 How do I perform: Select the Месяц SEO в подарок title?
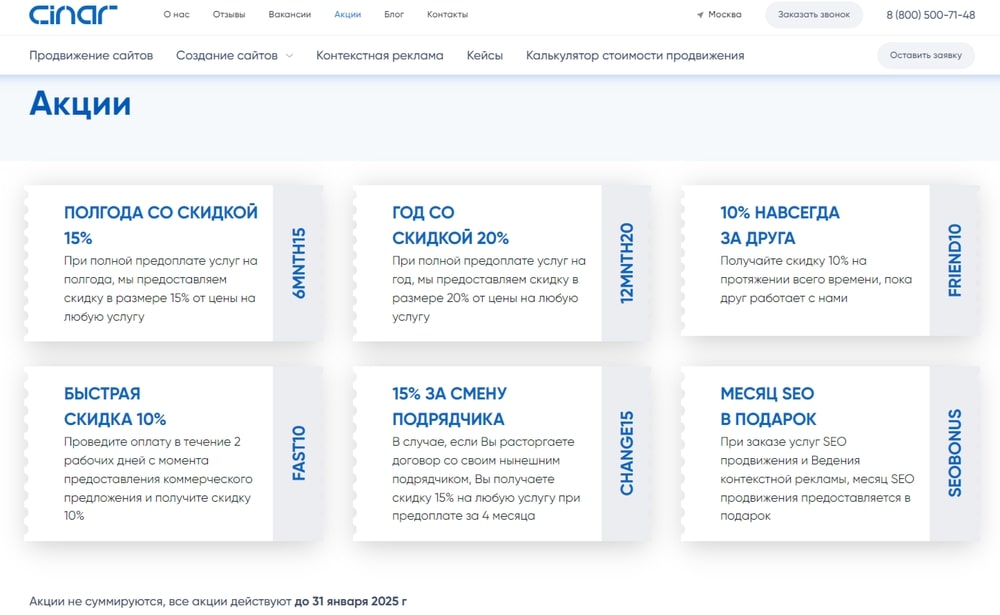(768, 406)
